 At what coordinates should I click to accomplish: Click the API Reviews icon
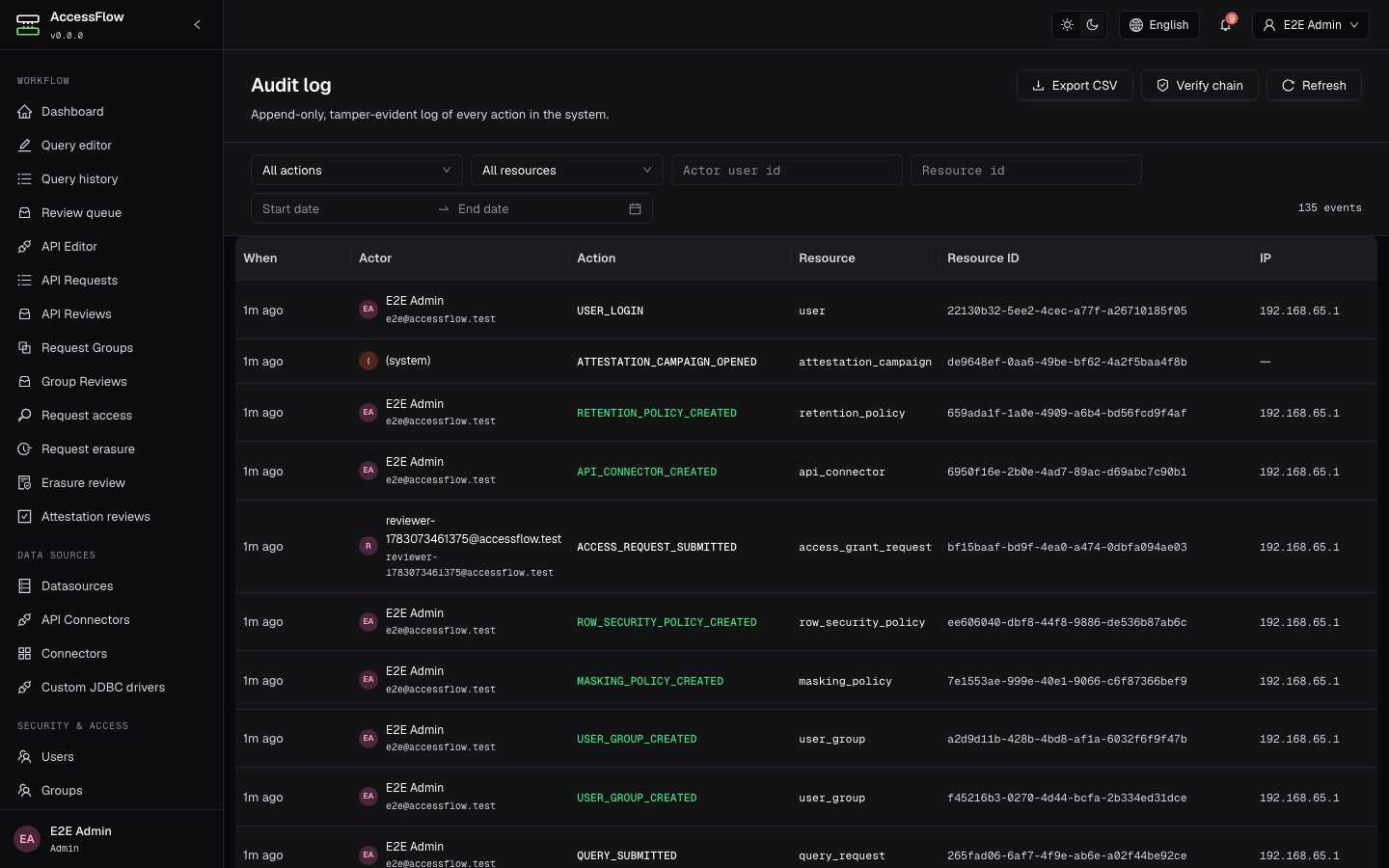click(25, 314)
